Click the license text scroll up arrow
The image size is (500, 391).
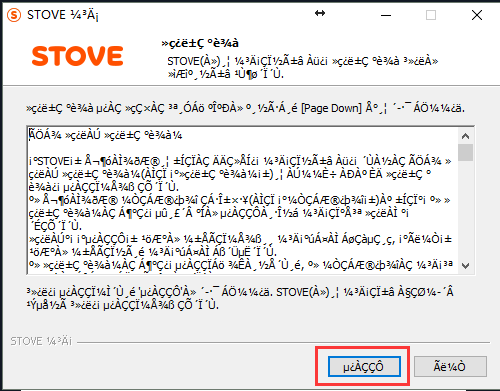coord(465,136)
